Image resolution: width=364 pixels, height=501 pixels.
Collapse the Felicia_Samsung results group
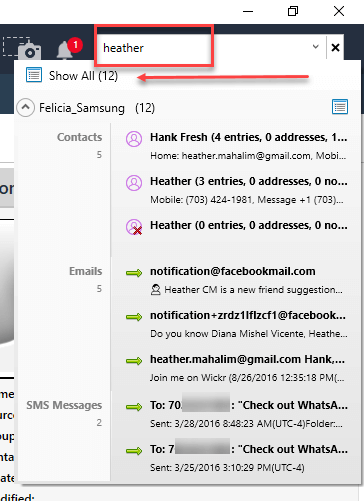coord(25,108)
